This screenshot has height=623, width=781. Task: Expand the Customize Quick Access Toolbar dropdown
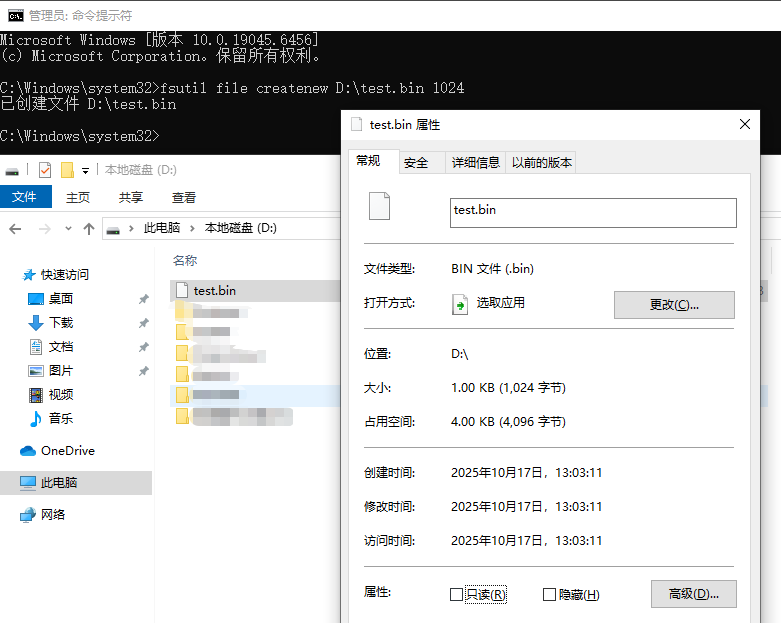pyautogui.click(x=86, y=171)
